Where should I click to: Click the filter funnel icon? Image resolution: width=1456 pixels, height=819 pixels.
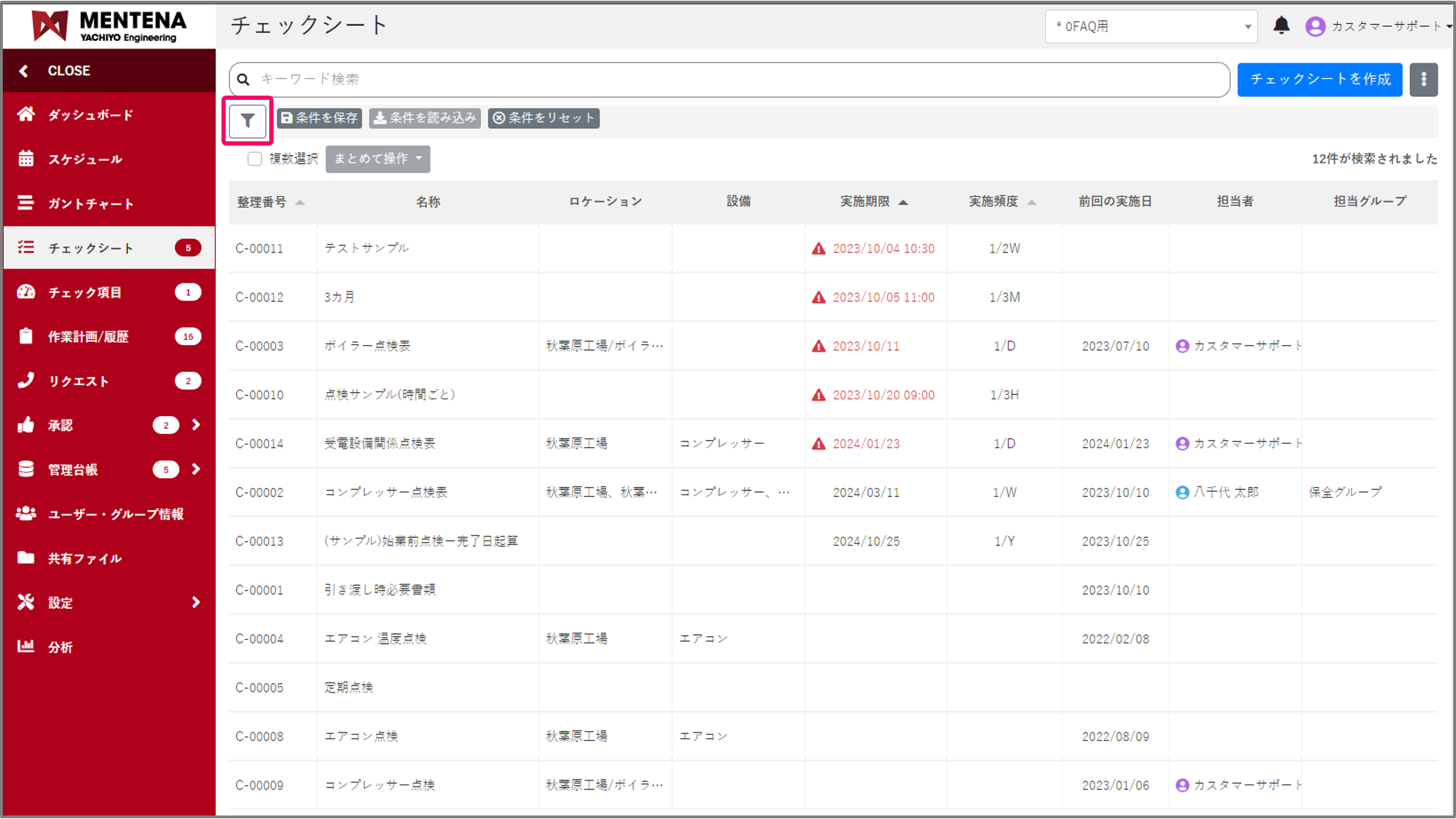[x=247, y=121]
